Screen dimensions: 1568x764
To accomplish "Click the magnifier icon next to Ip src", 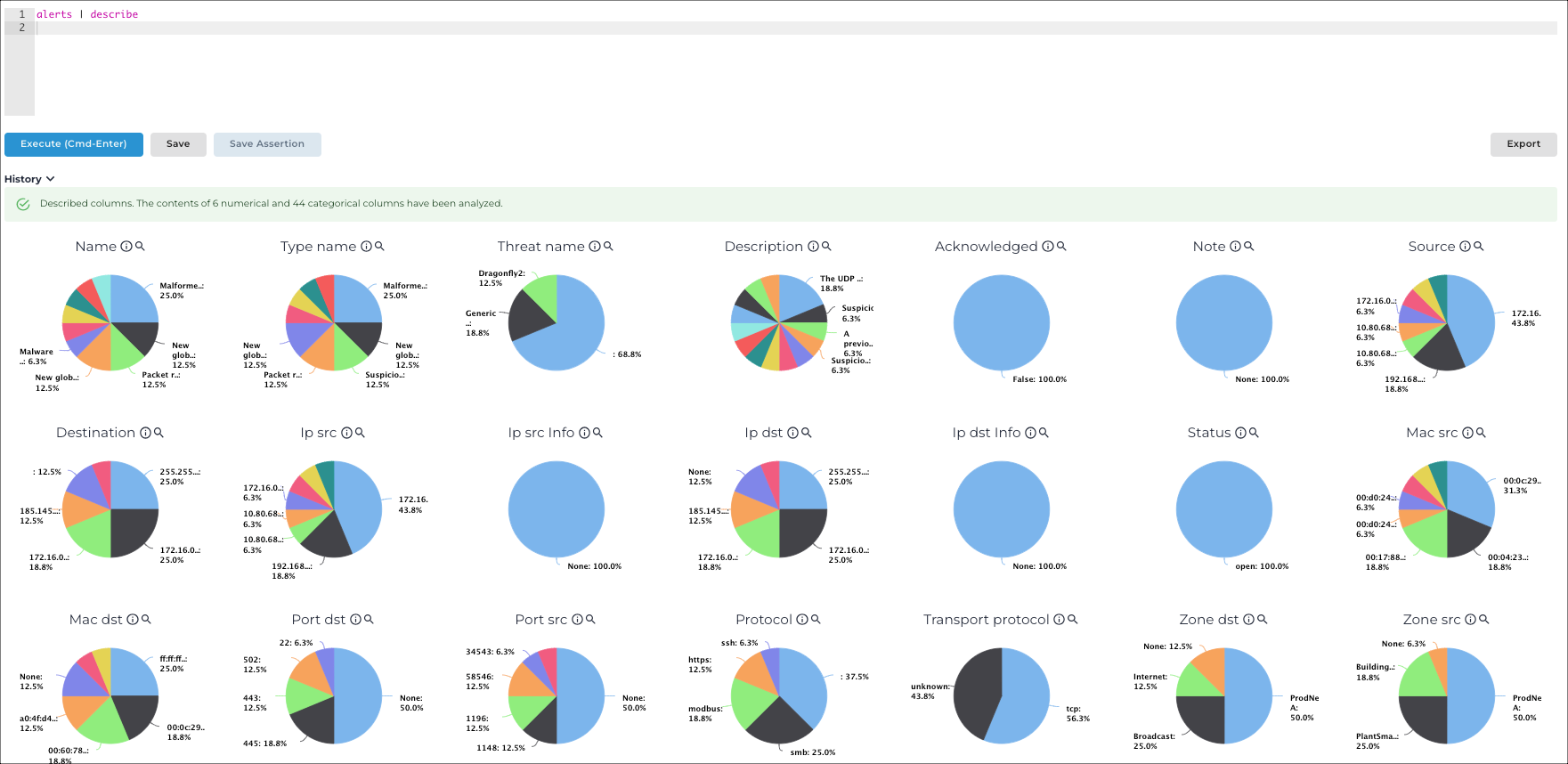I will [x=360, y=433].
